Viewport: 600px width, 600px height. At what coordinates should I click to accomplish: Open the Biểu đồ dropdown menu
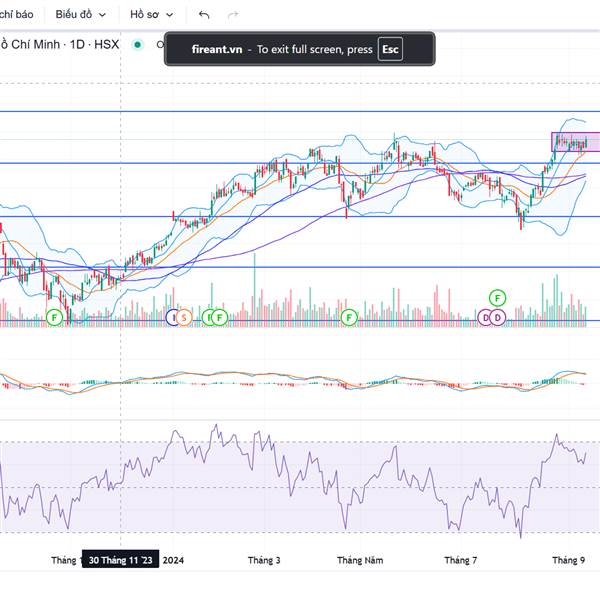click(81, 15)
